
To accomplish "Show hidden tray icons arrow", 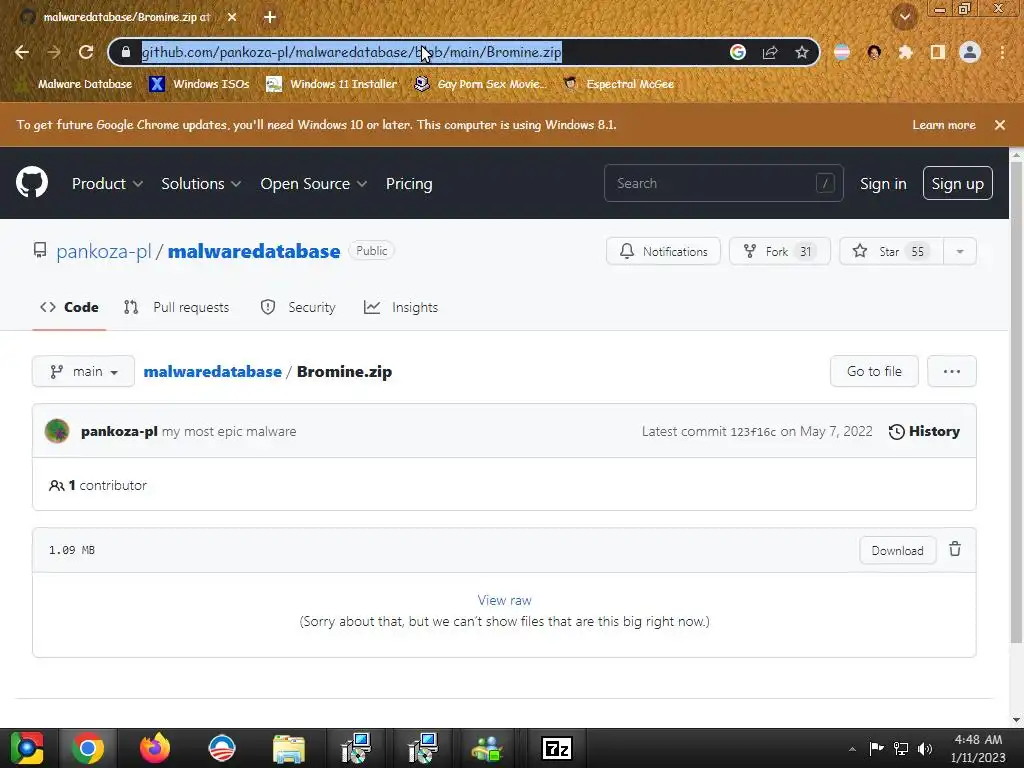I will click(852, 749).
